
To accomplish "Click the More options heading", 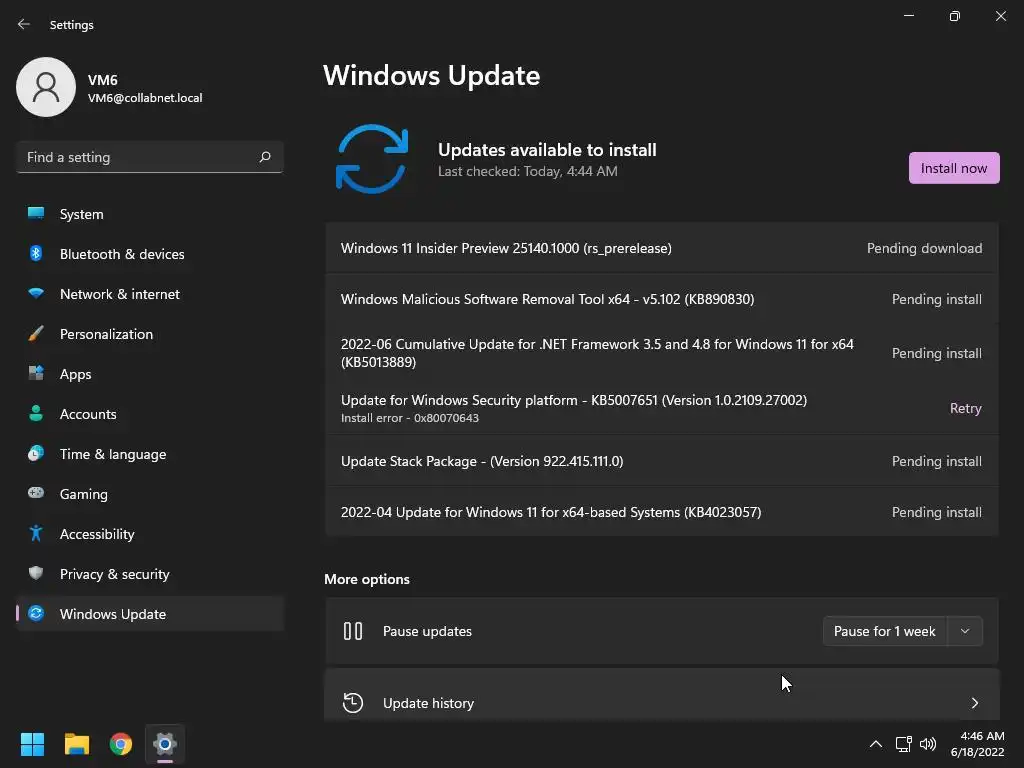I will [x=367, y=579].
